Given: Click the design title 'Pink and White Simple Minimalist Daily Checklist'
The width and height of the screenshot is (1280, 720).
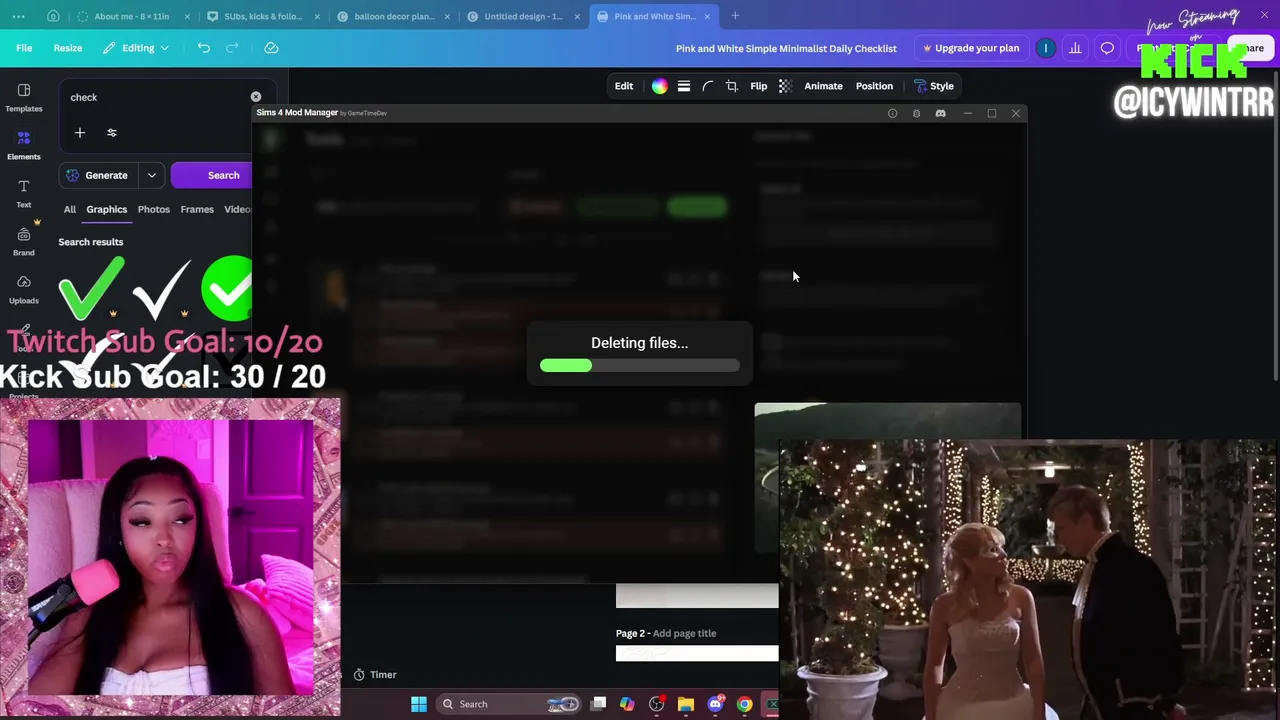Looking at the screenshot, I should tap(786, 48).
